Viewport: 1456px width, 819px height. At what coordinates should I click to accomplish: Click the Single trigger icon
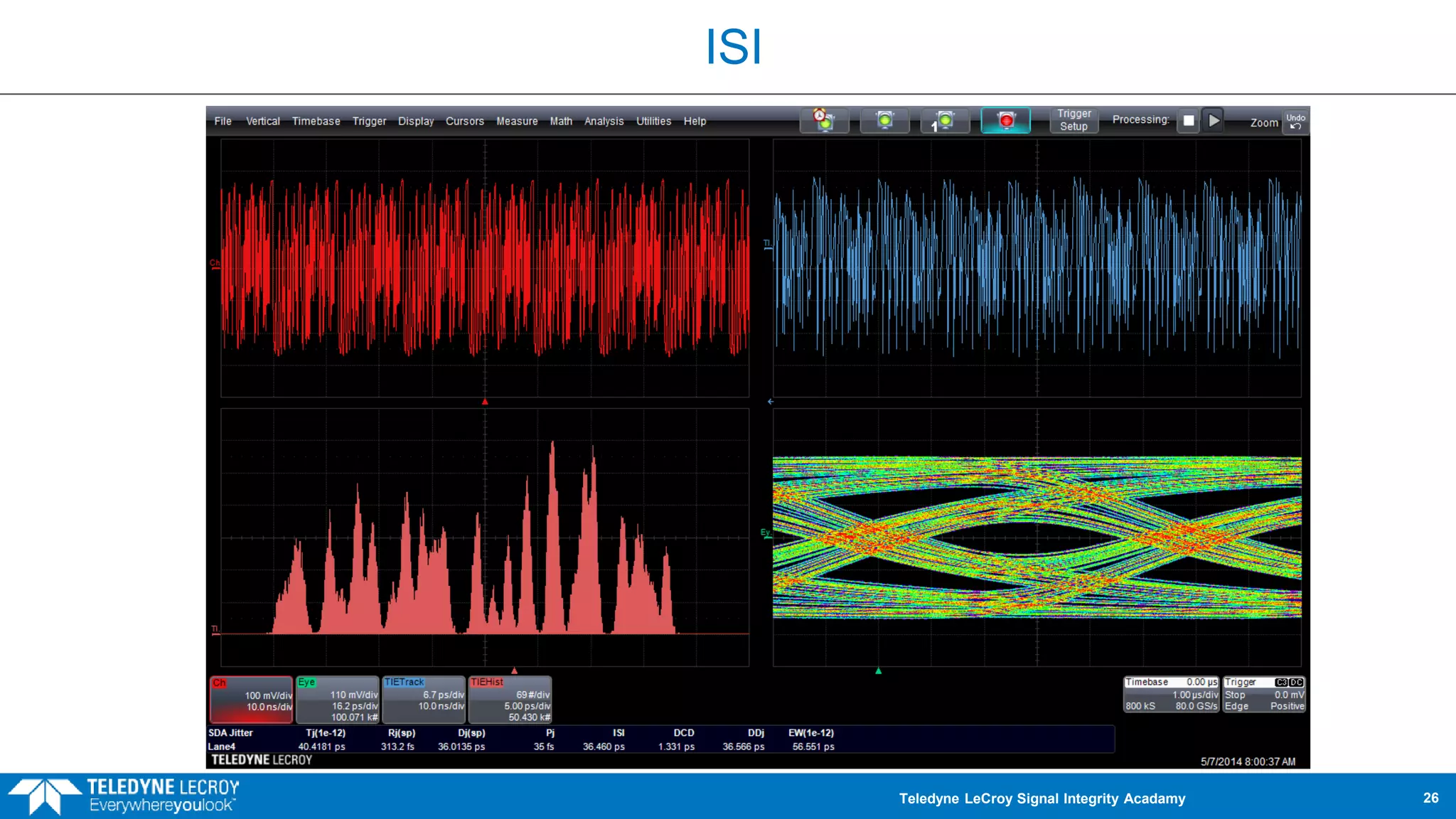click(944, 120)
